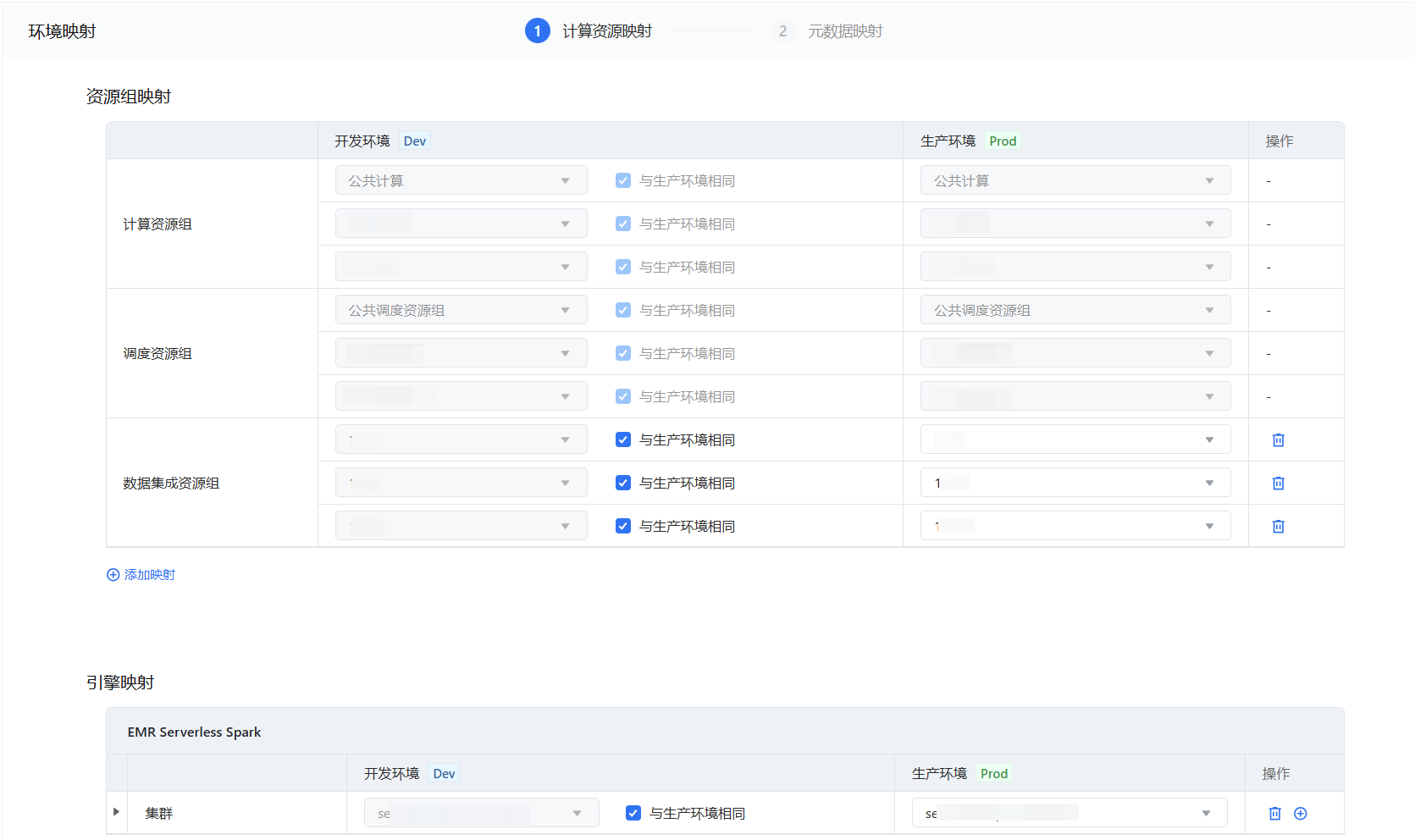Delete the EMR cluster mapping row
The image size is (1415, 840).
1274,814
